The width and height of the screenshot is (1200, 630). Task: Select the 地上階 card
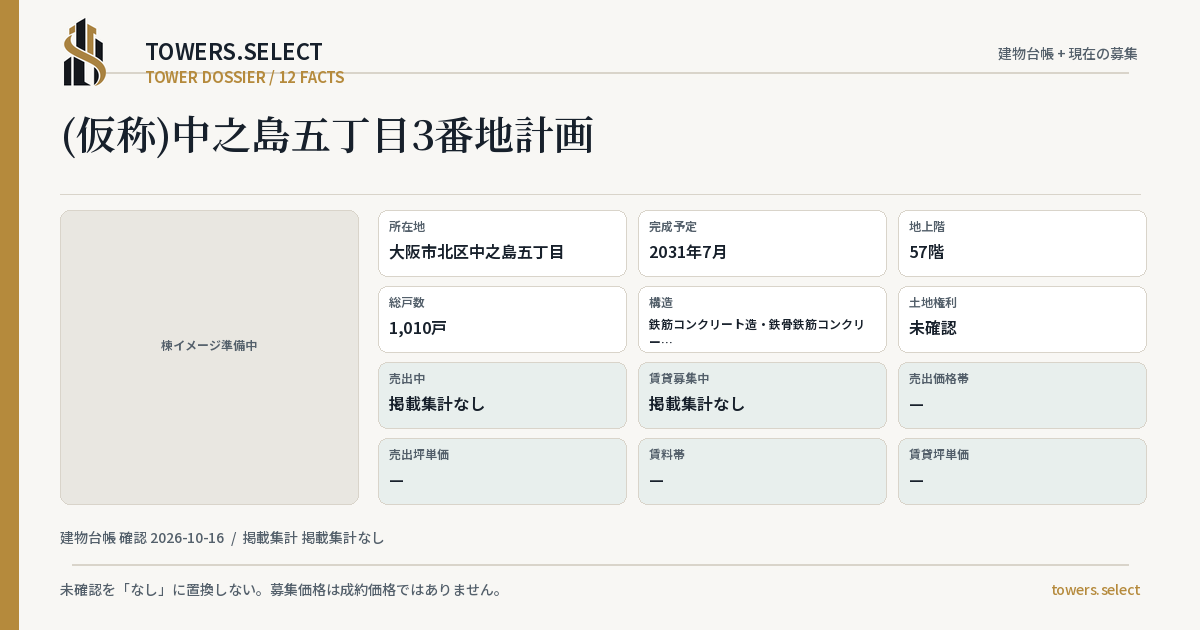[x=1022, y=243]
